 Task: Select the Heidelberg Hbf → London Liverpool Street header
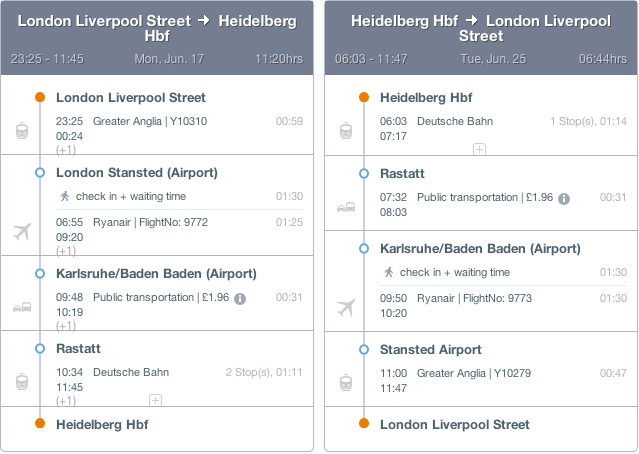click(x=481, y=28)
